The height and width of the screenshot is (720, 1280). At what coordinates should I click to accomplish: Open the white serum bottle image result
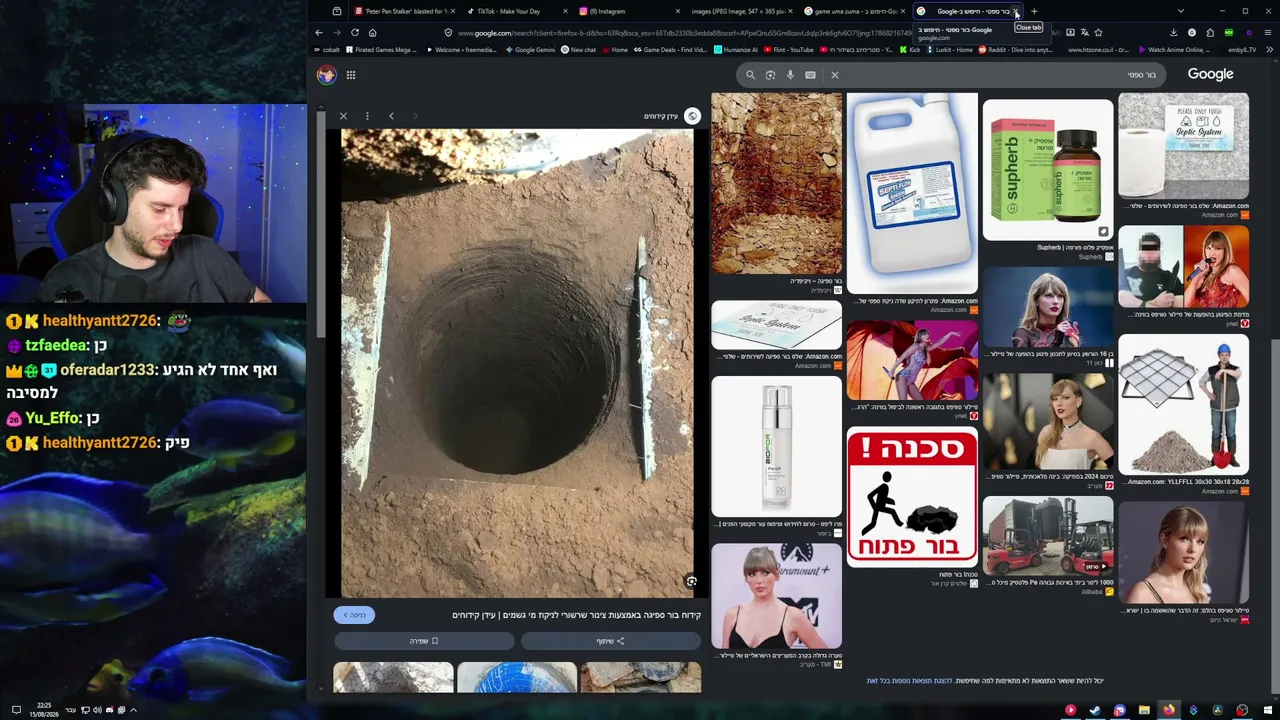(777, 446)
